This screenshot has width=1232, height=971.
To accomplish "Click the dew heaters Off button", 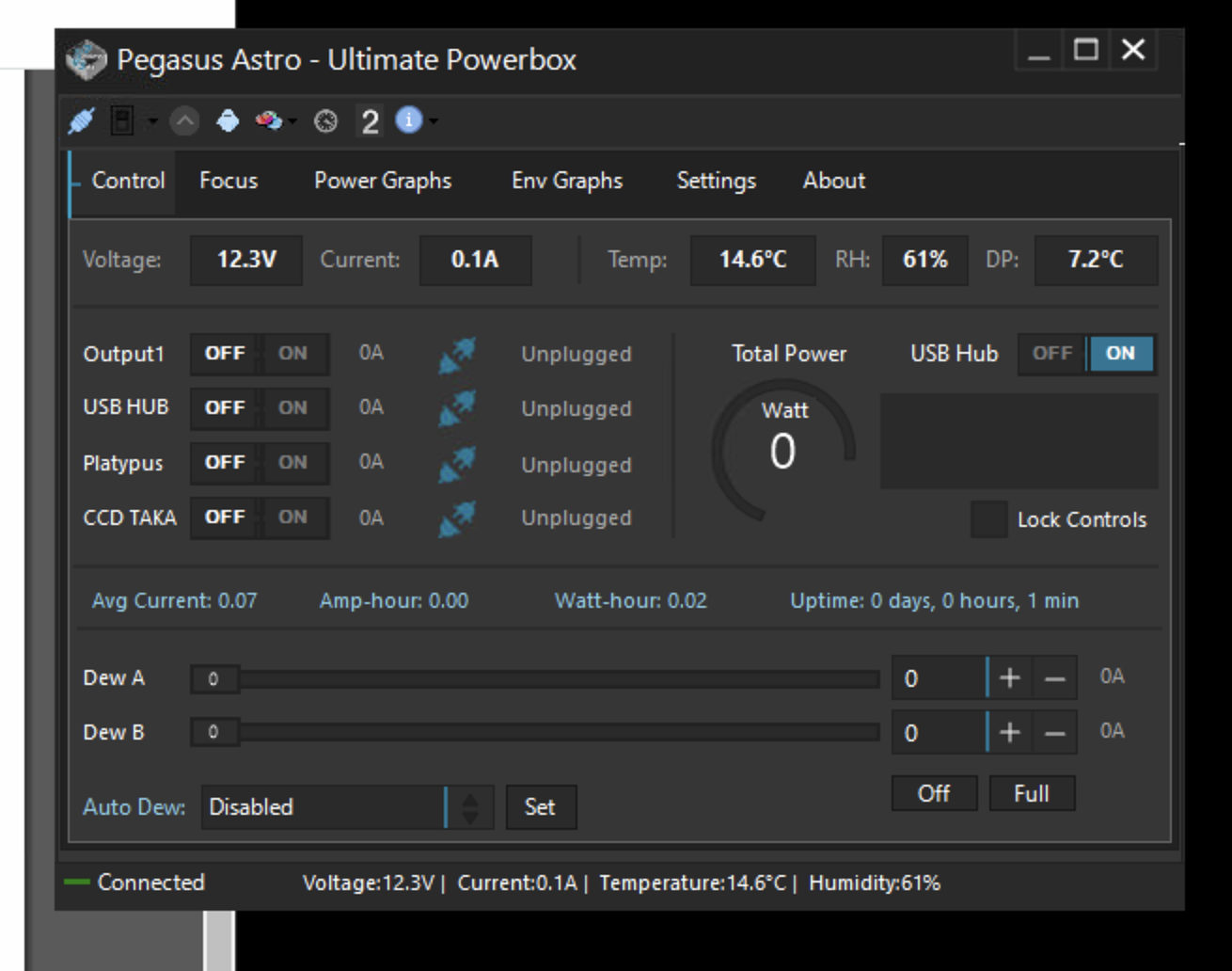I will tap(934, 793).
